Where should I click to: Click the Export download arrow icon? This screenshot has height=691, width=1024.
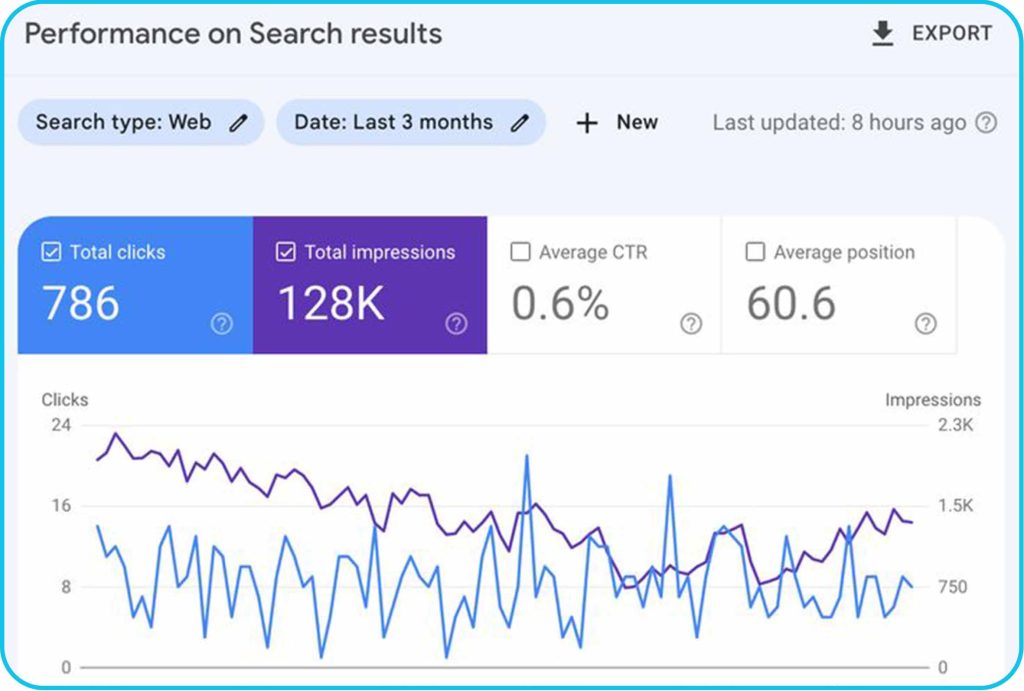(x=882, y=34)
